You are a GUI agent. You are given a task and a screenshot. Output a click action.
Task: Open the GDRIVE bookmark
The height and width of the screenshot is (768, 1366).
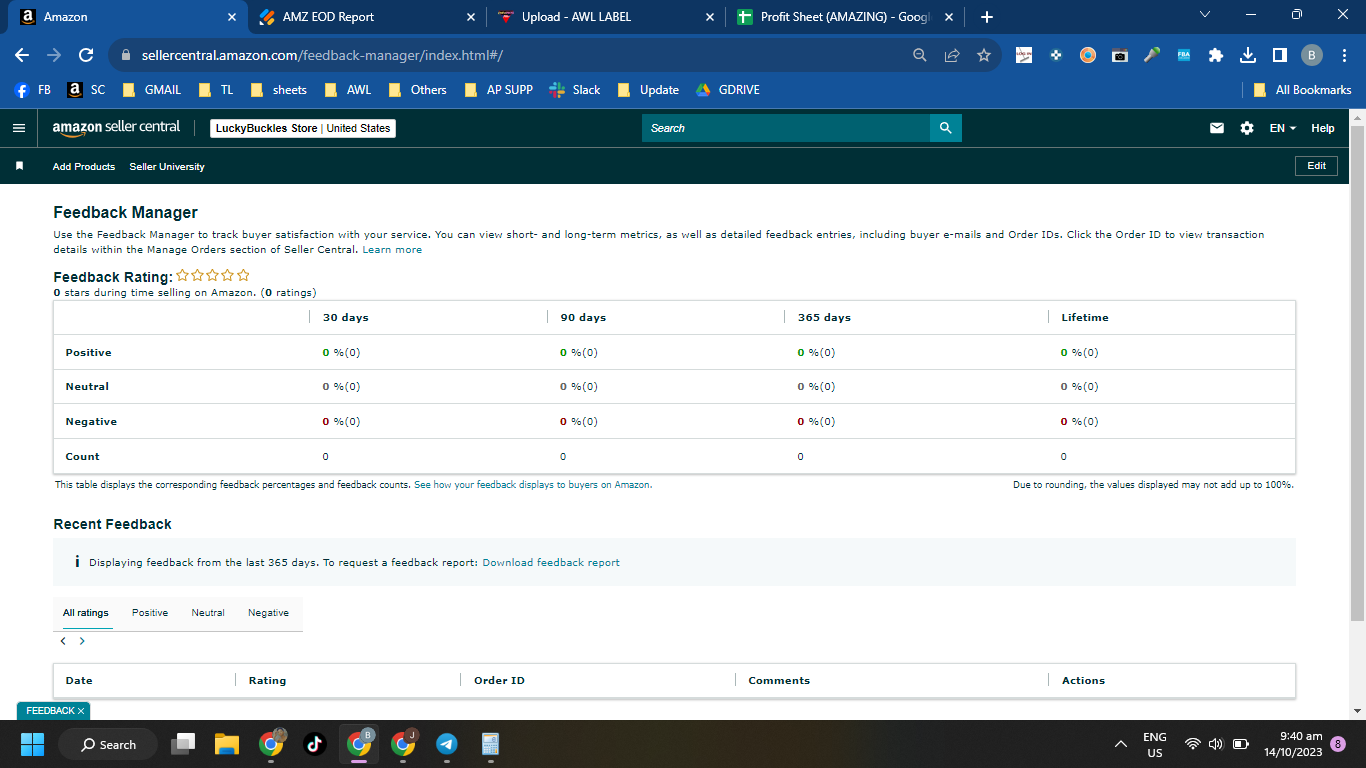(728, 90)
